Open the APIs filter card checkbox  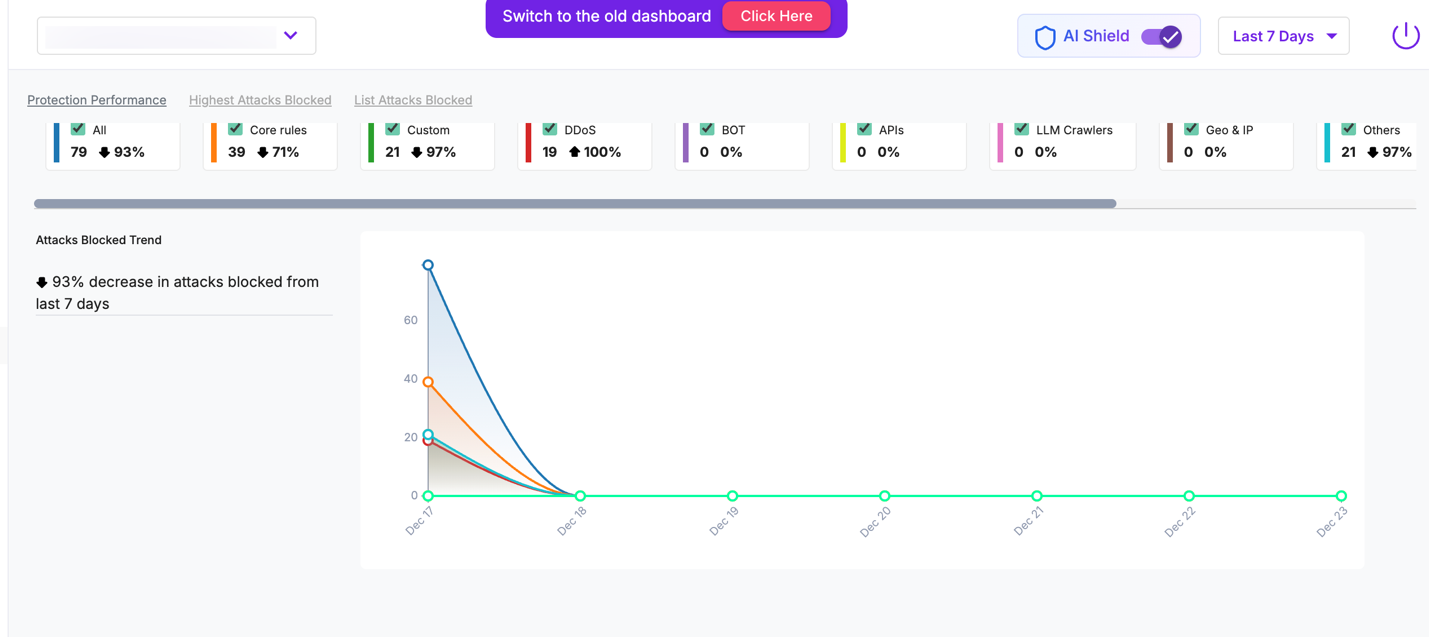863,128
